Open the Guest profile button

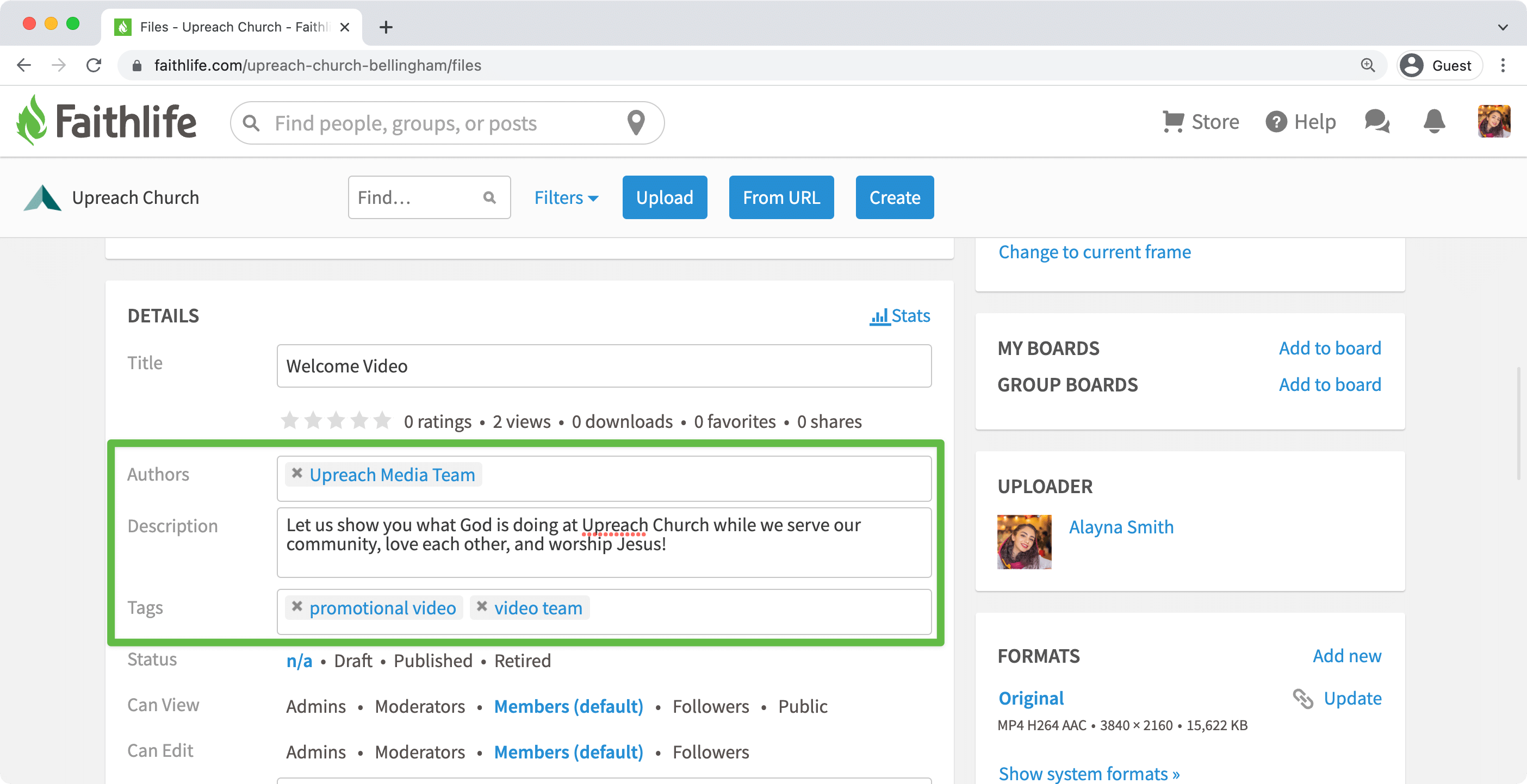click(1440, 65)
